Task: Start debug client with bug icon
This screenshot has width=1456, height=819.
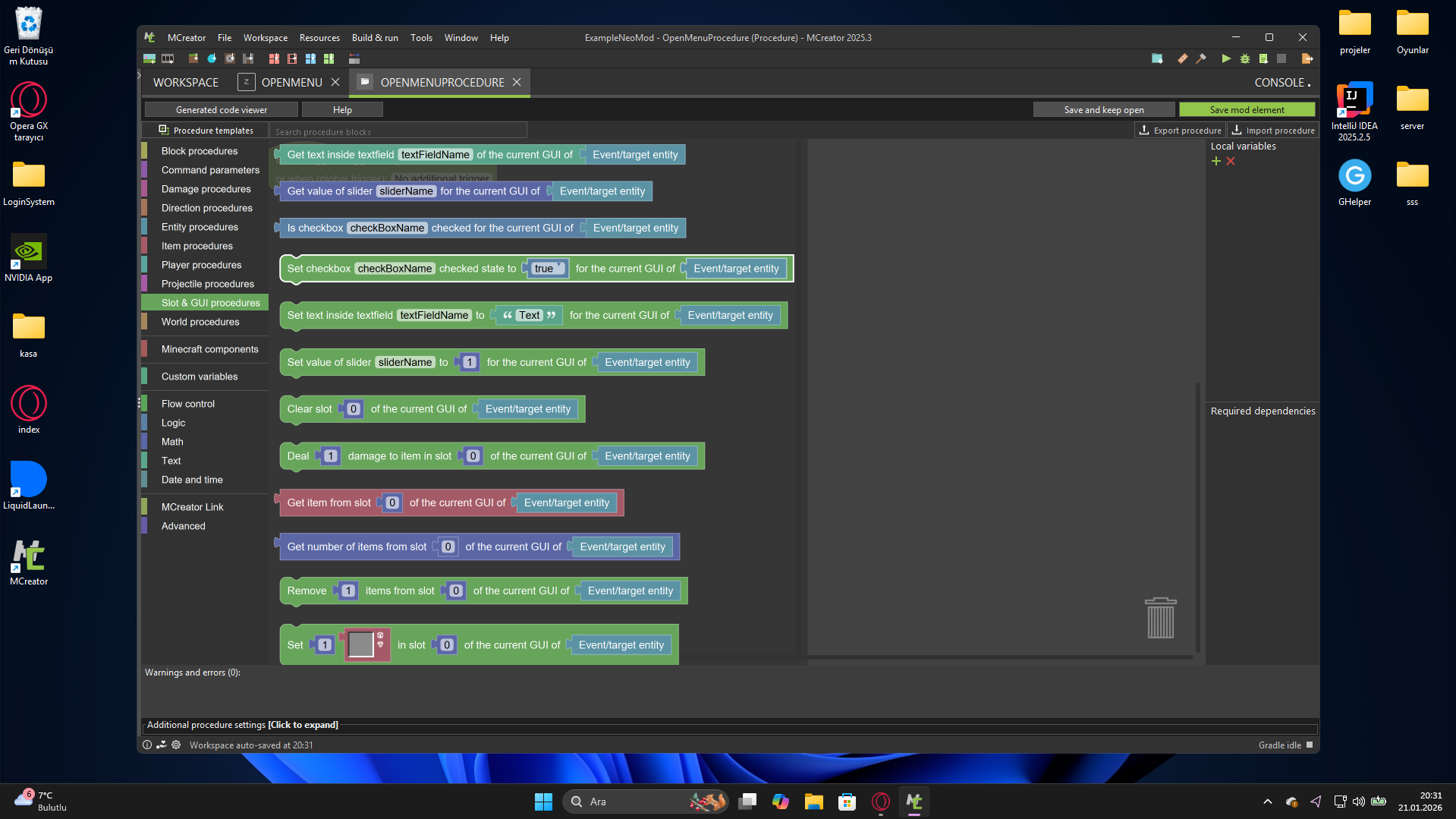Action: [1245, 58]
